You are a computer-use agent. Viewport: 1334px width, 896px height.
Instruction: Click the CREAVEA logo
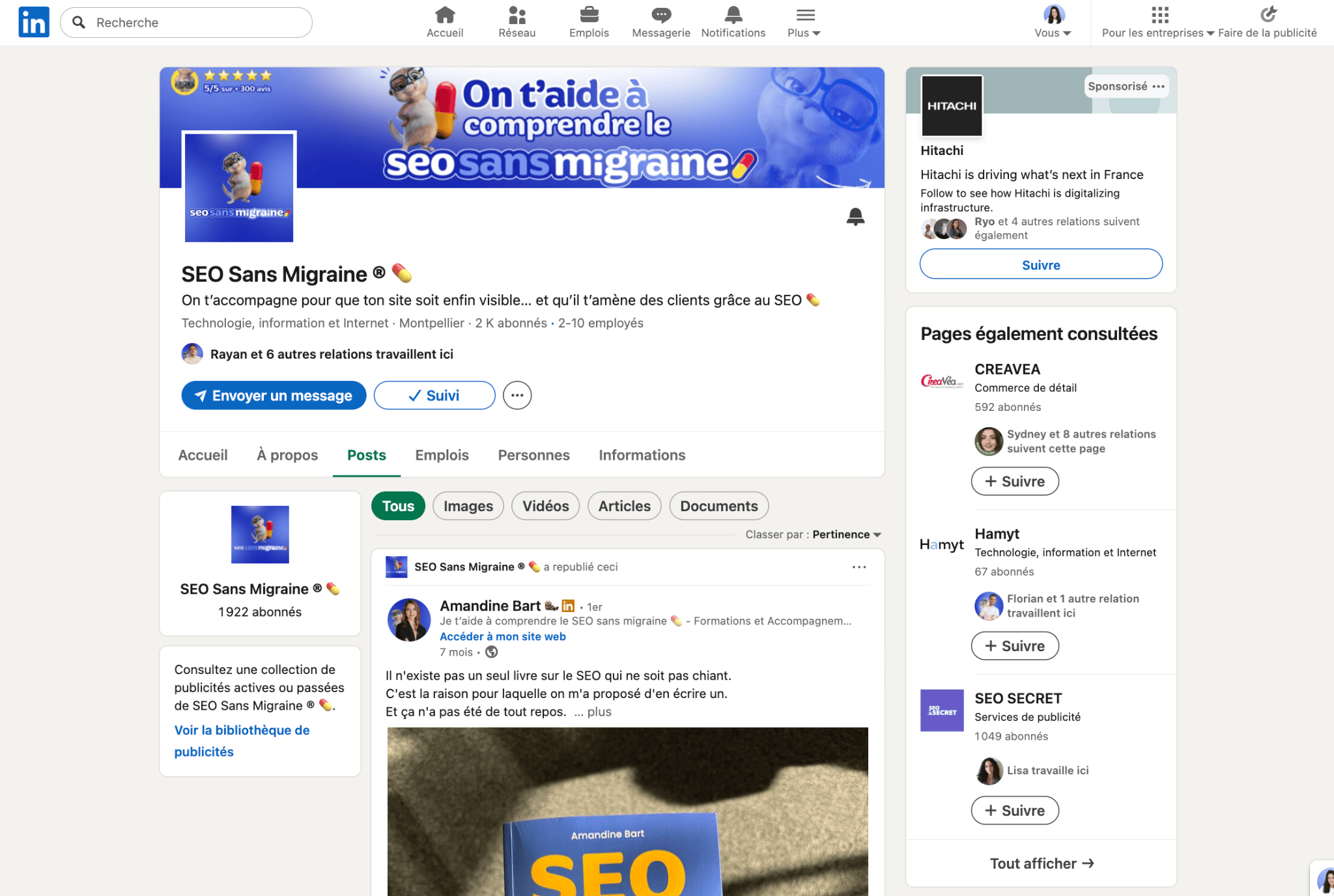(942, 382)
